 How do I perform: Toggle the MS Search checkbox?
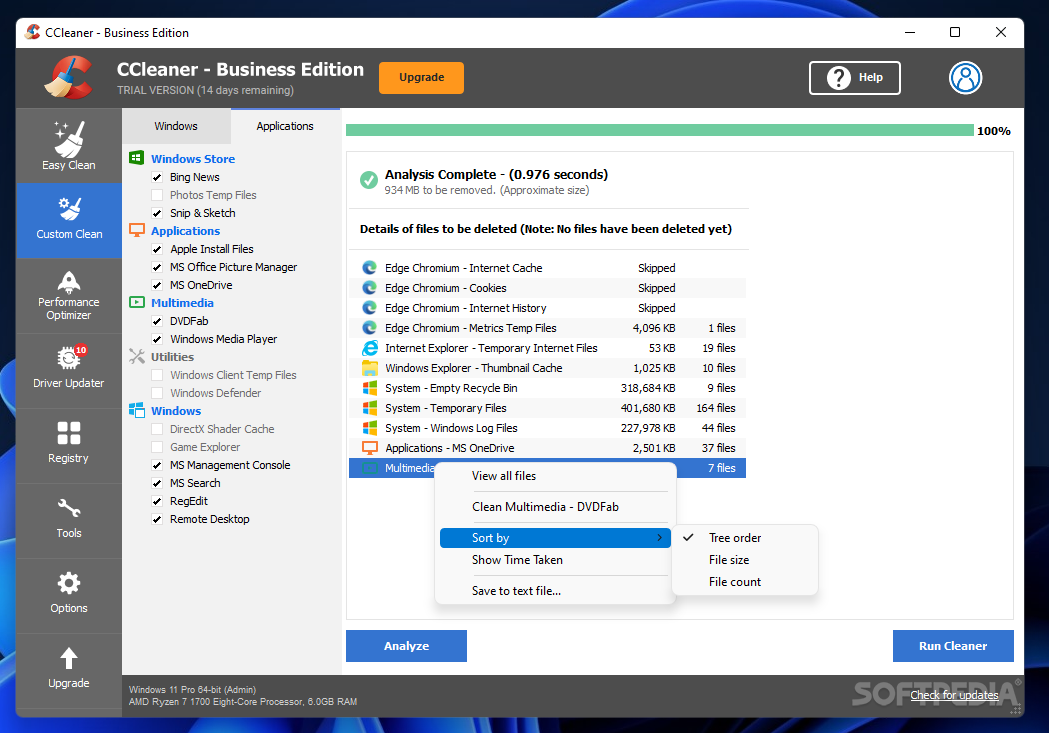point(157,484)
